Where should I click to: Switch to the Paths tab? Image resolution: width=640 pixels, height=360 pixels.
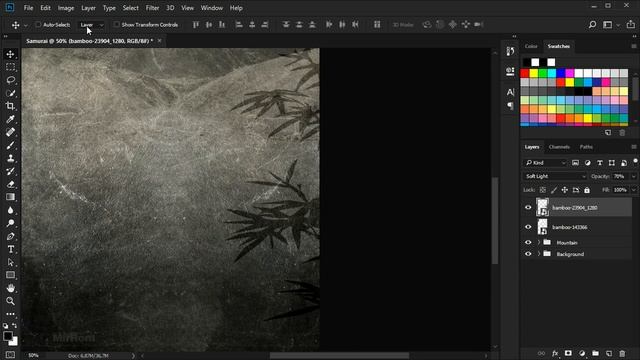pyautogui.click(x=586, y=147)
